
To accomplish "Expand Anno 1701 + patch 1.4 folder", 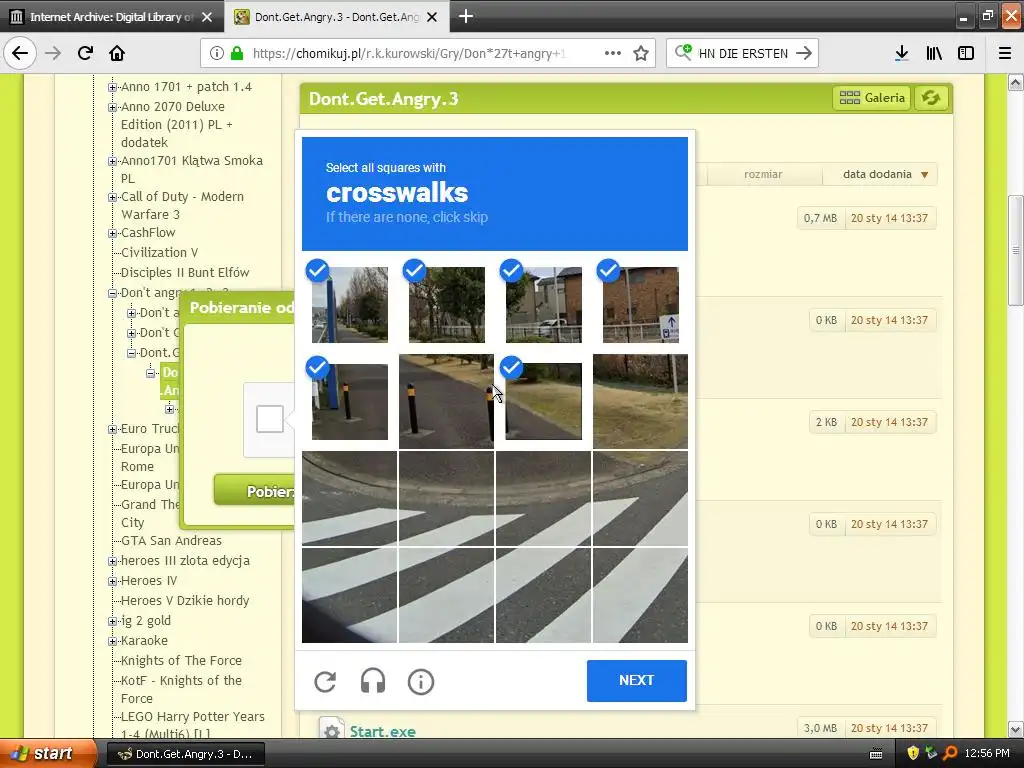I will click(112, 87).
